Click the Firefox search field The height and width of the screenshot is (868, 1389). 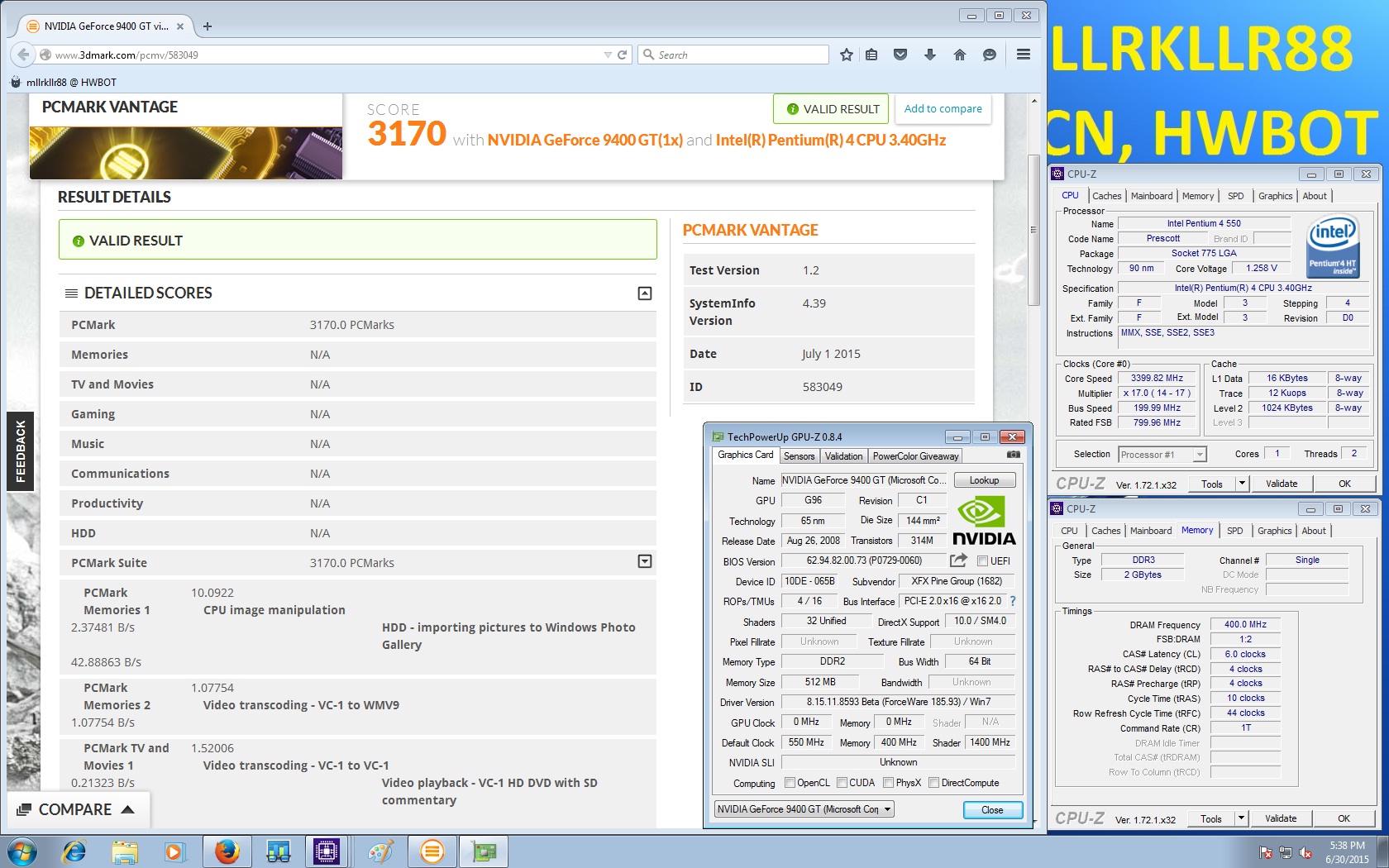(734, 55)
